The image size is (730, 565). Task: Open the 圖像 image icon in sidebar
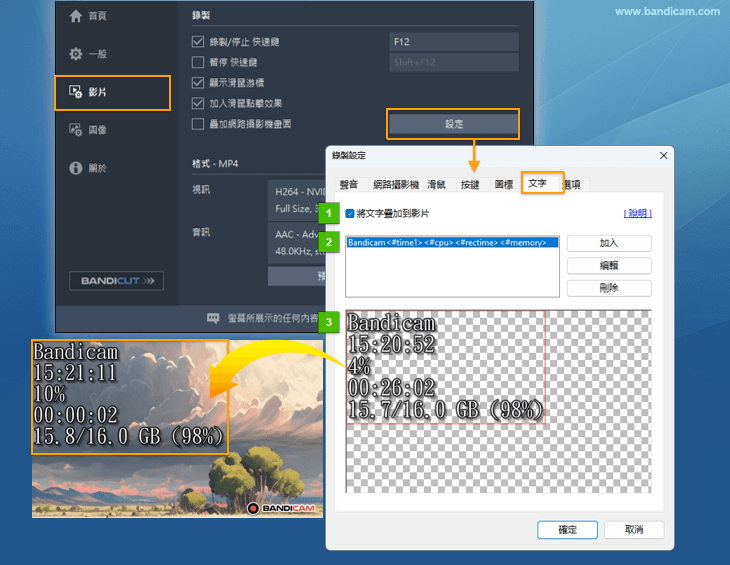(75, 130)
